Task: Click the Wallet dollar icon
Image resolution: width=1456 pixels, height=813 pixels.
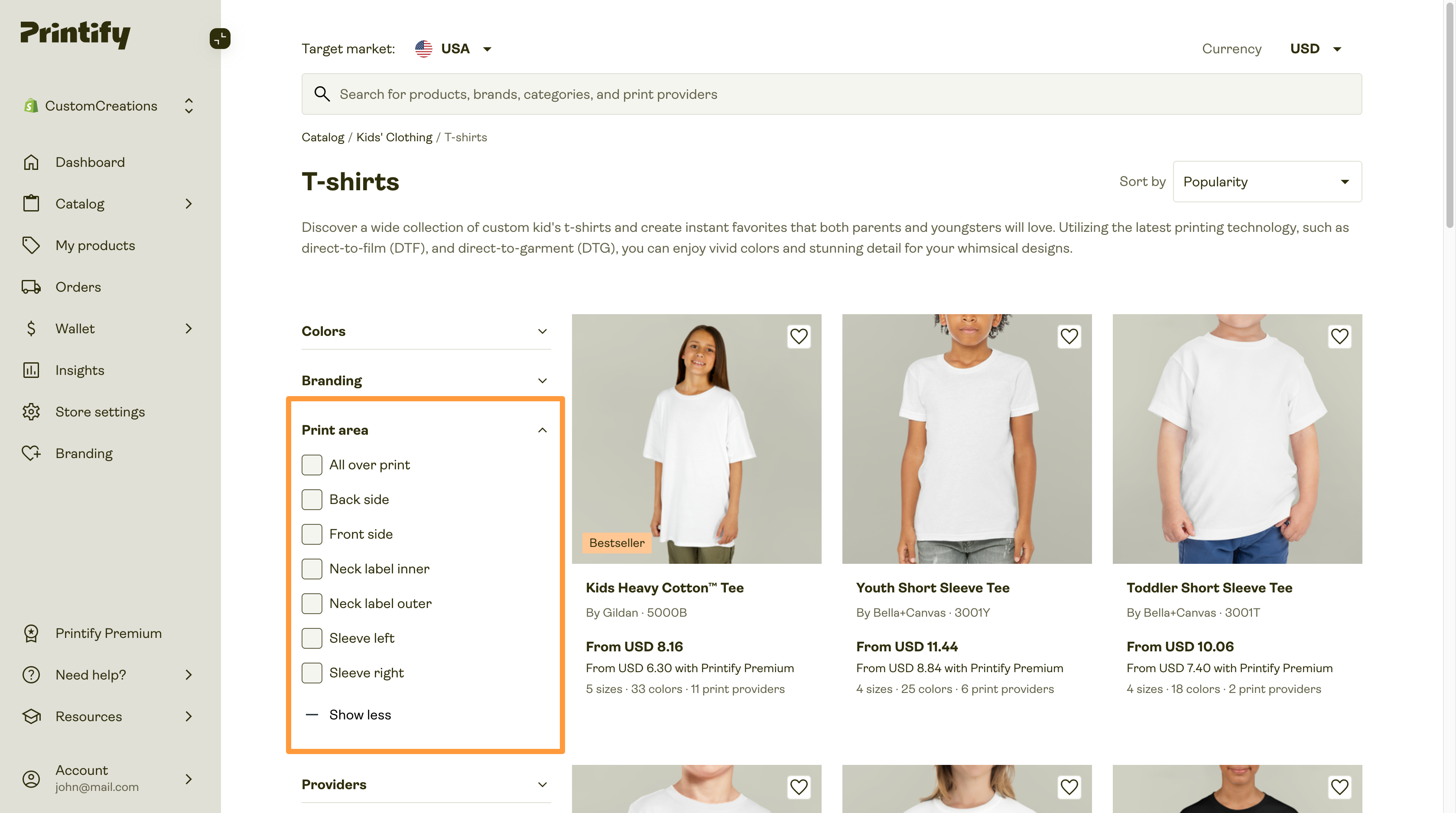Action: 31,328
